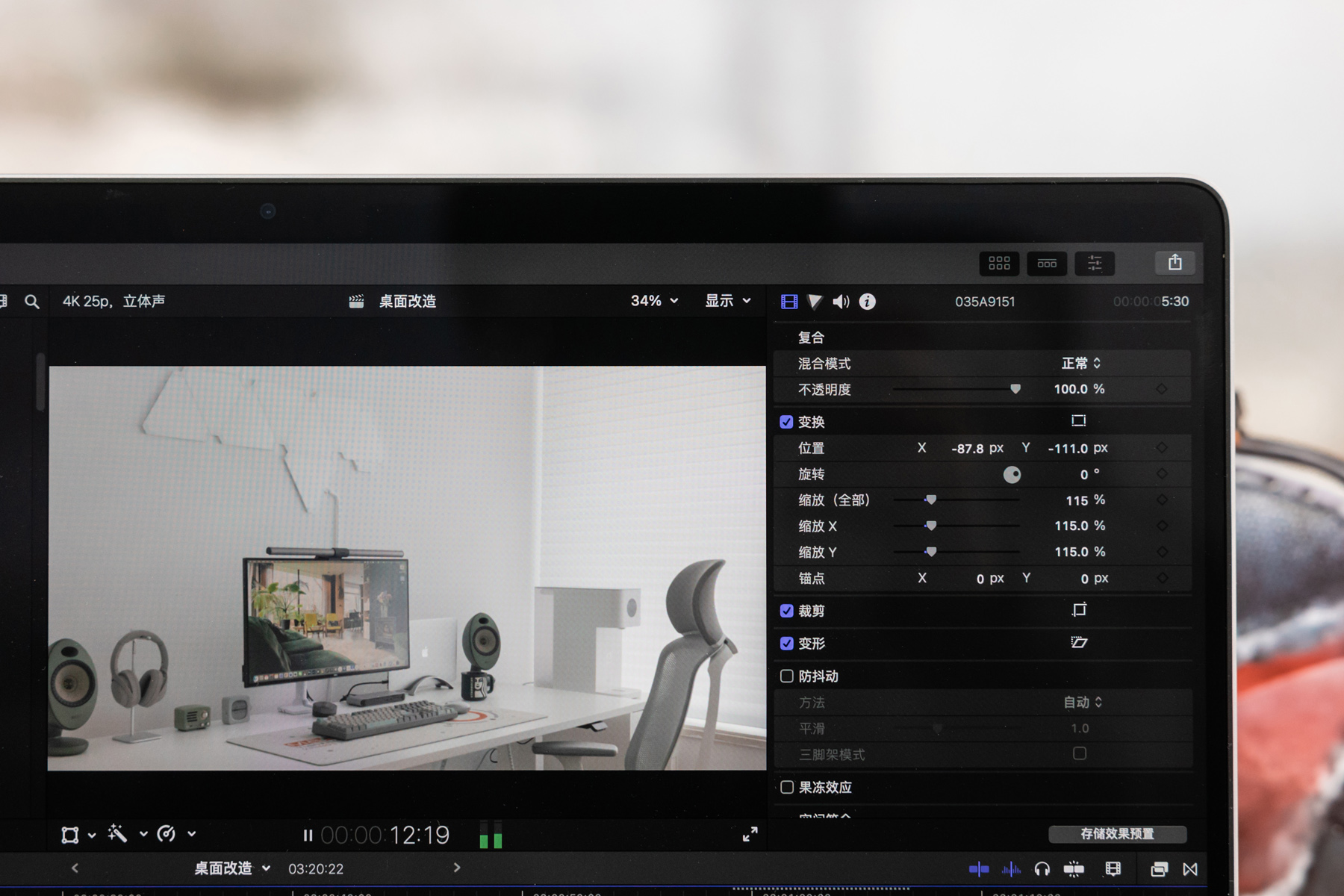Click the search magnifier icon
Image resolution: width=1344 pixels, height=896 pixels.
pos(31,302)
